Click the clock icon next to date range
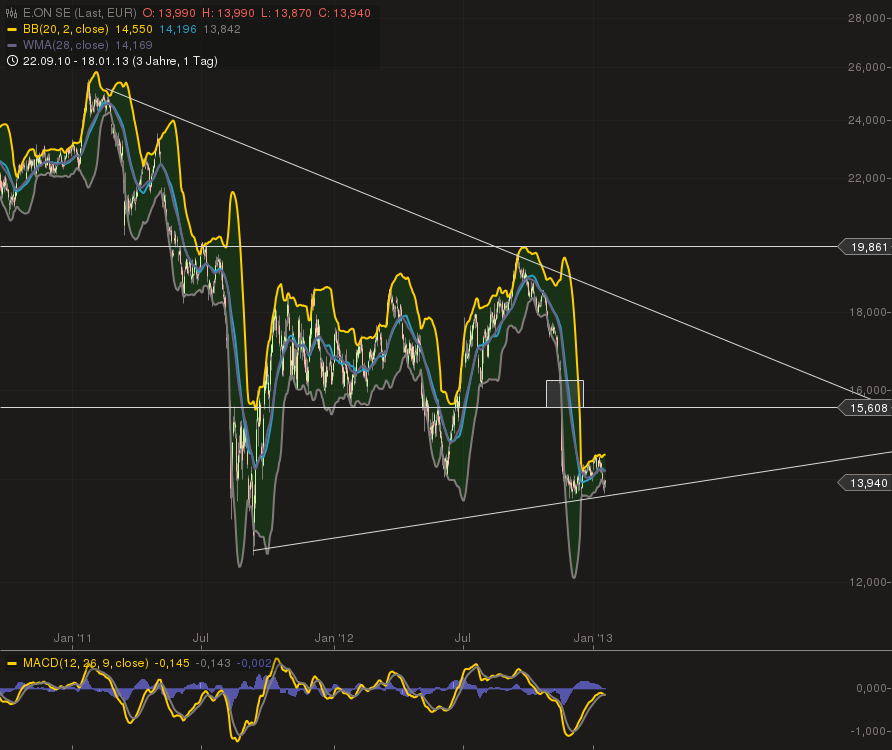This screenshot has height=750, width=892. (11, 61)
